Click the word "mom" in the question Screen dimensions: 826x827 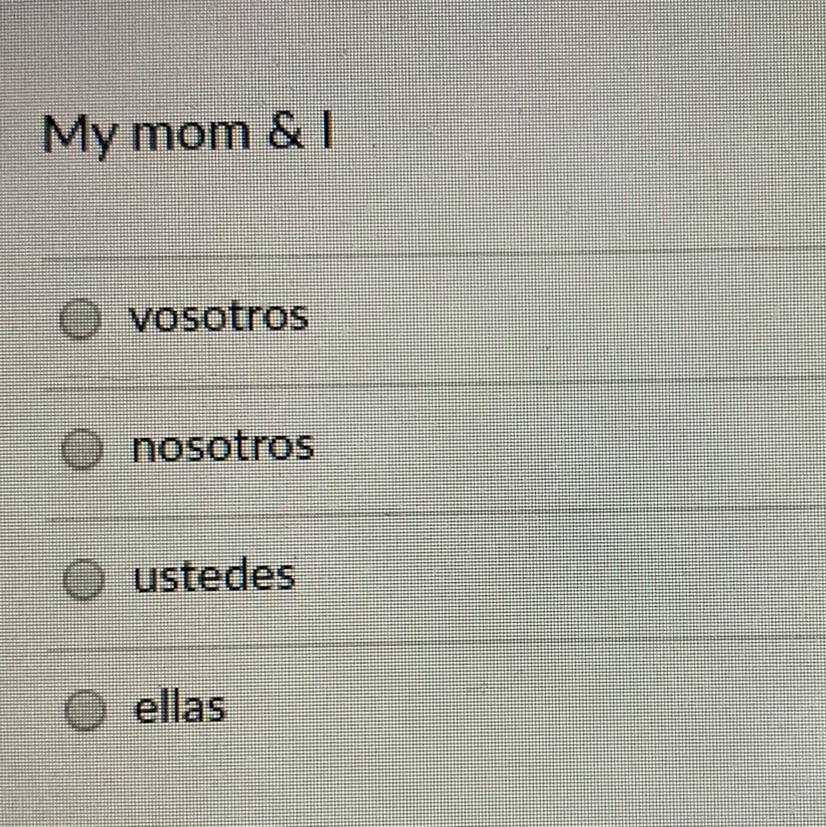point(191,134)
